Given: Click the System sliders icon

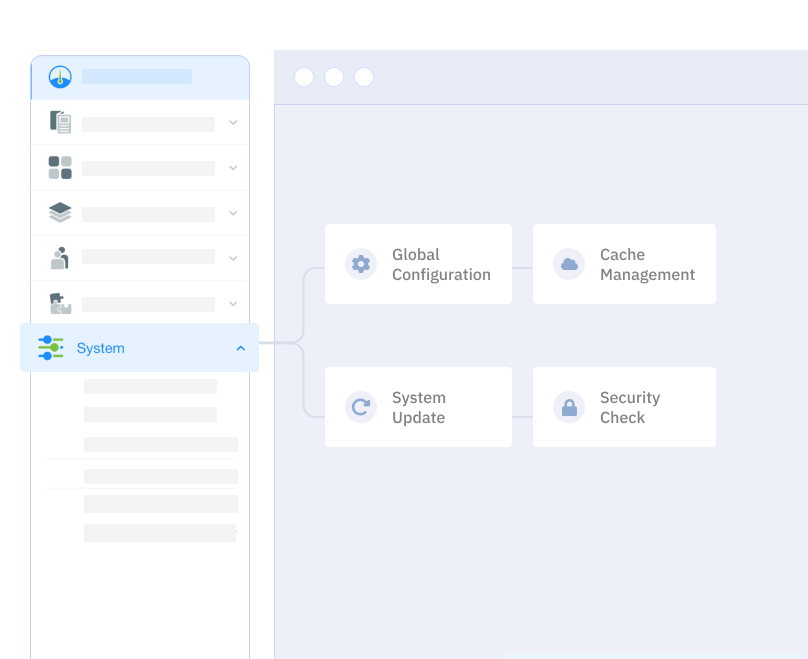Looking at the screenshot, I should pyautogui.click(x=51, y=348).
